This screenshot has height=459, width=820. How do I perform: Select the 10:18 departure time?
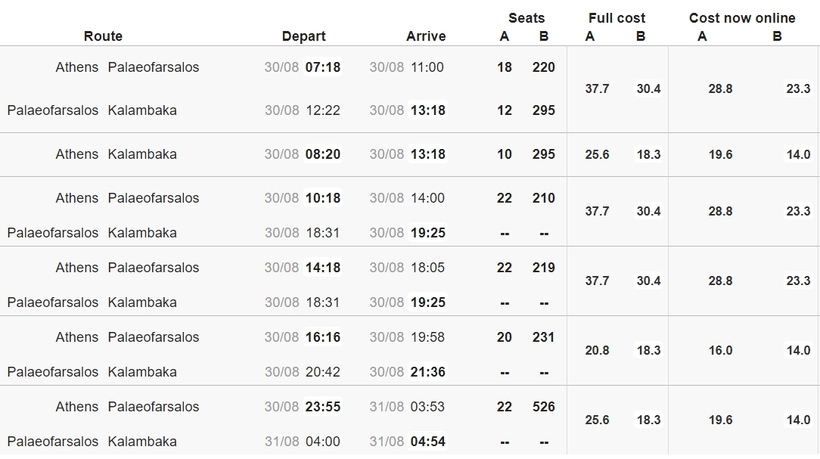(x=323, y=198)
